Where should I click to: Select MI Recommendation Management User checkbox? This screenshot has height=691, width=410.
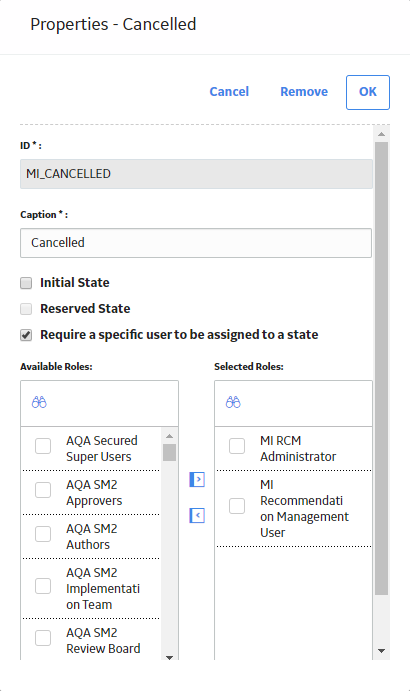237,506
